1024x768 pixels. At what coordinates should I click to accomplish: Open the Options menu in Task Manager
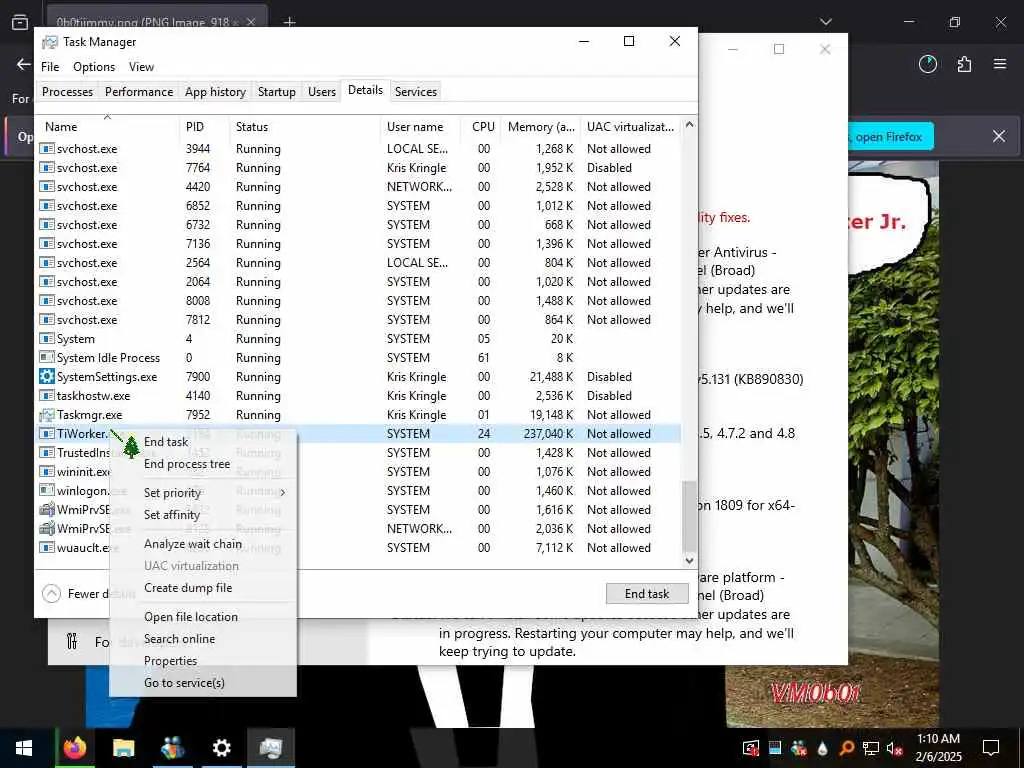click(x=94, y=67)
